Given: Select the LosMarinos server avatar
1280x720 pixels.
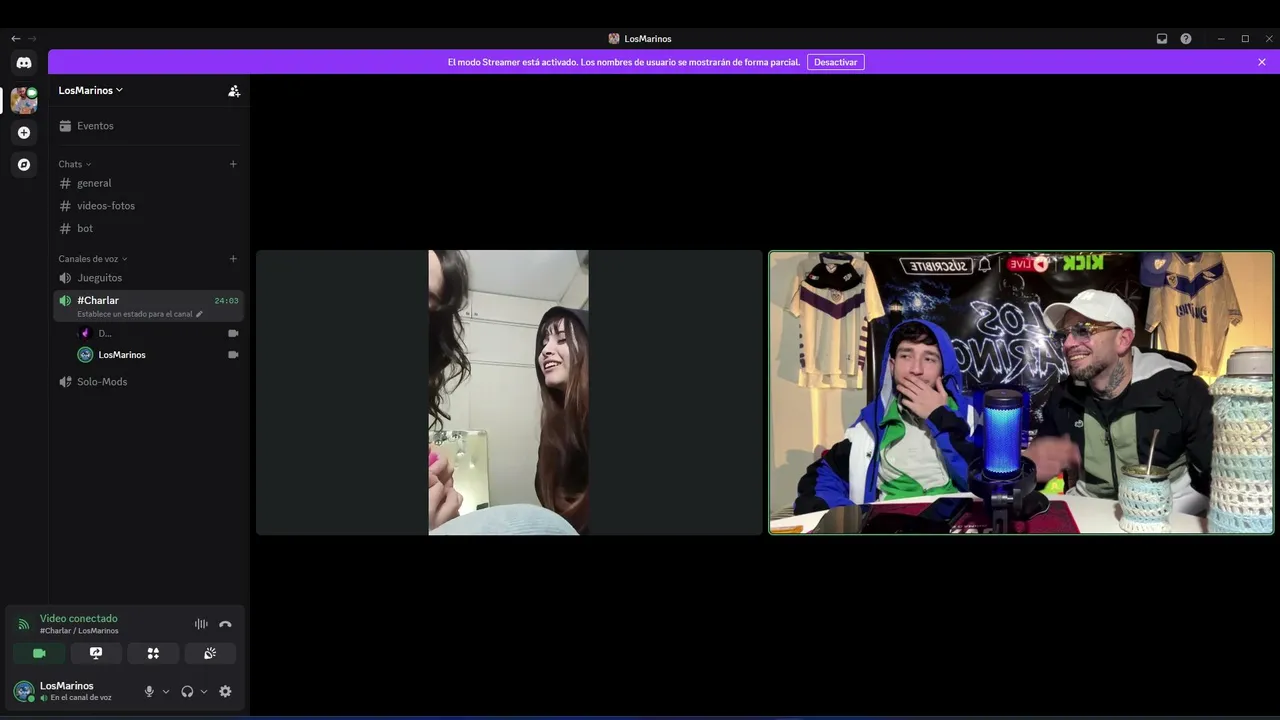Looking at the screenshot, I should (24, 100).
